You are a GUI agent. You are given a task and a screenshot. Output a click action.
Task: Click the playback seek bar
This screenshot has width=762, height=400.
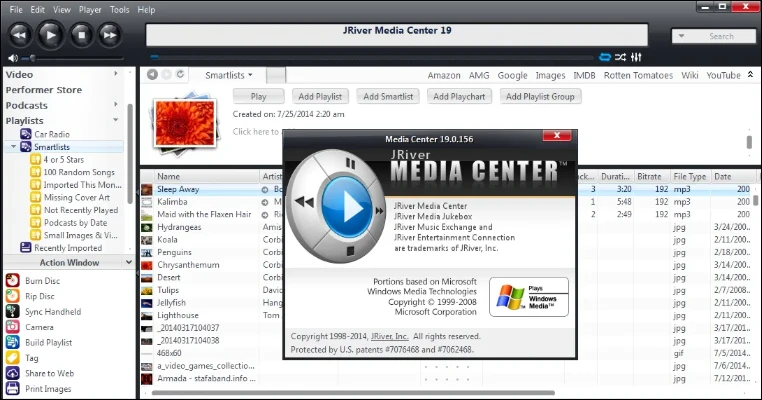click(x=372, y=57)
